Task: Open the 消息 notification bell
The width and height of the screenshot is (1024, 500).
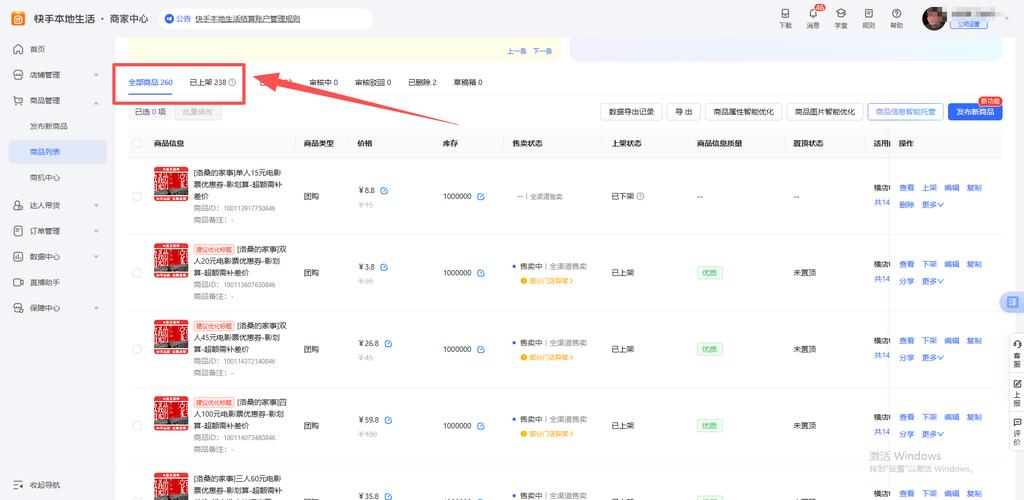Action: [x=813, y=14]
